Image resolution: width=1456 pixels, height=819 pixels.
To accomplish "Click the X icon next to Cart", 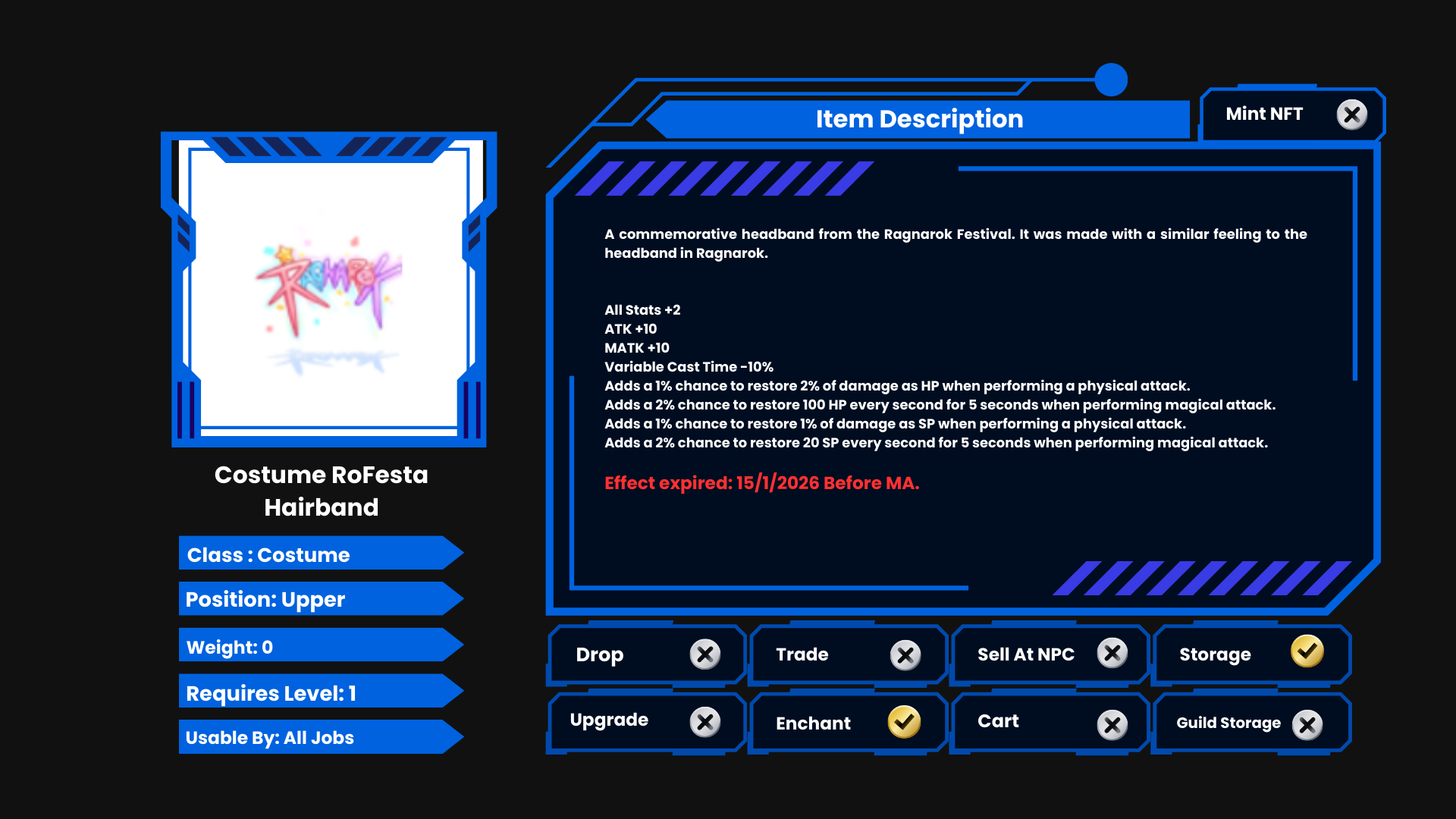I will tap(1112, 725).
